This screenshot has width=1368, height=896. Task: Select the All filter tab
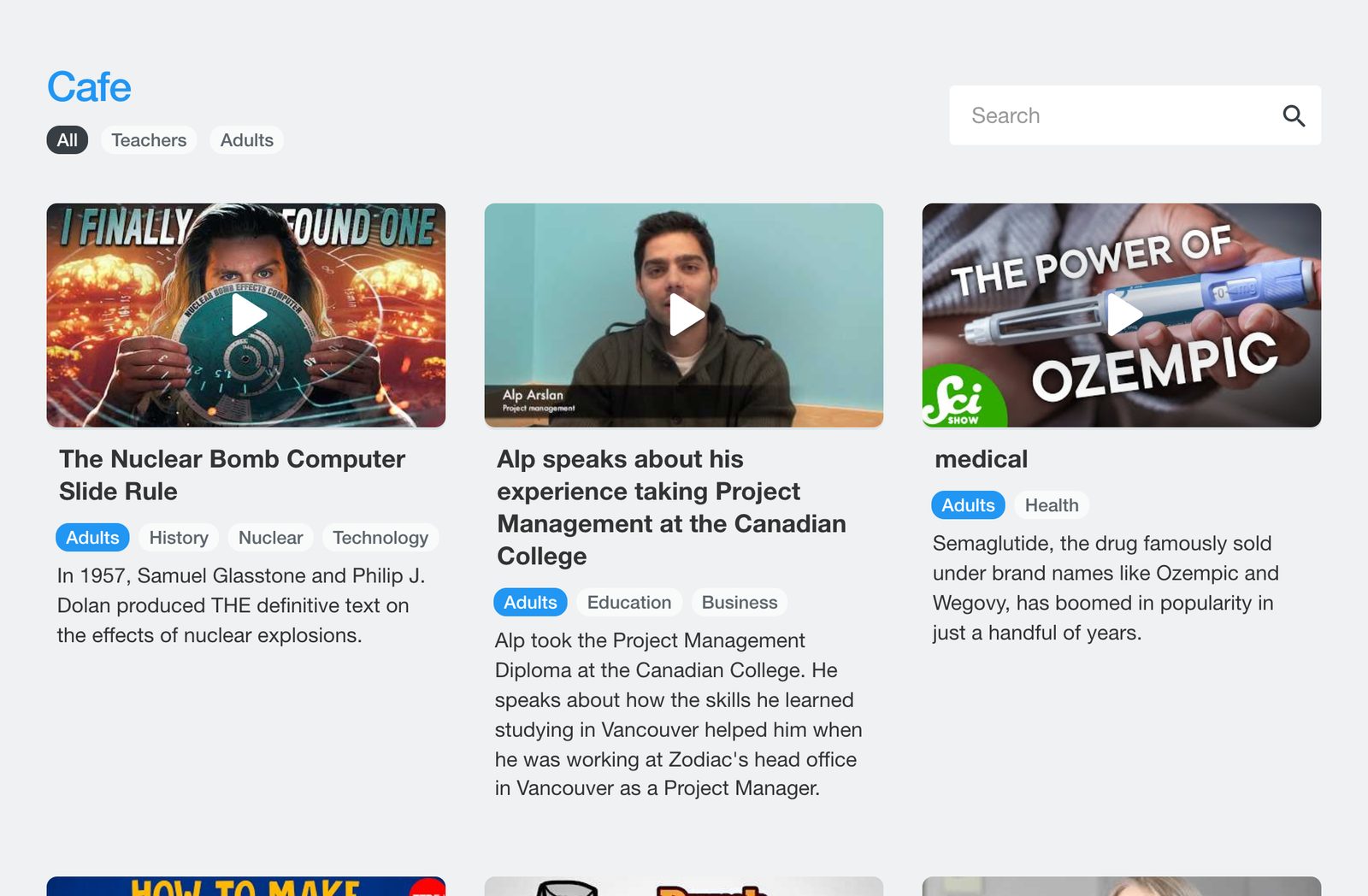coord(68,140)
